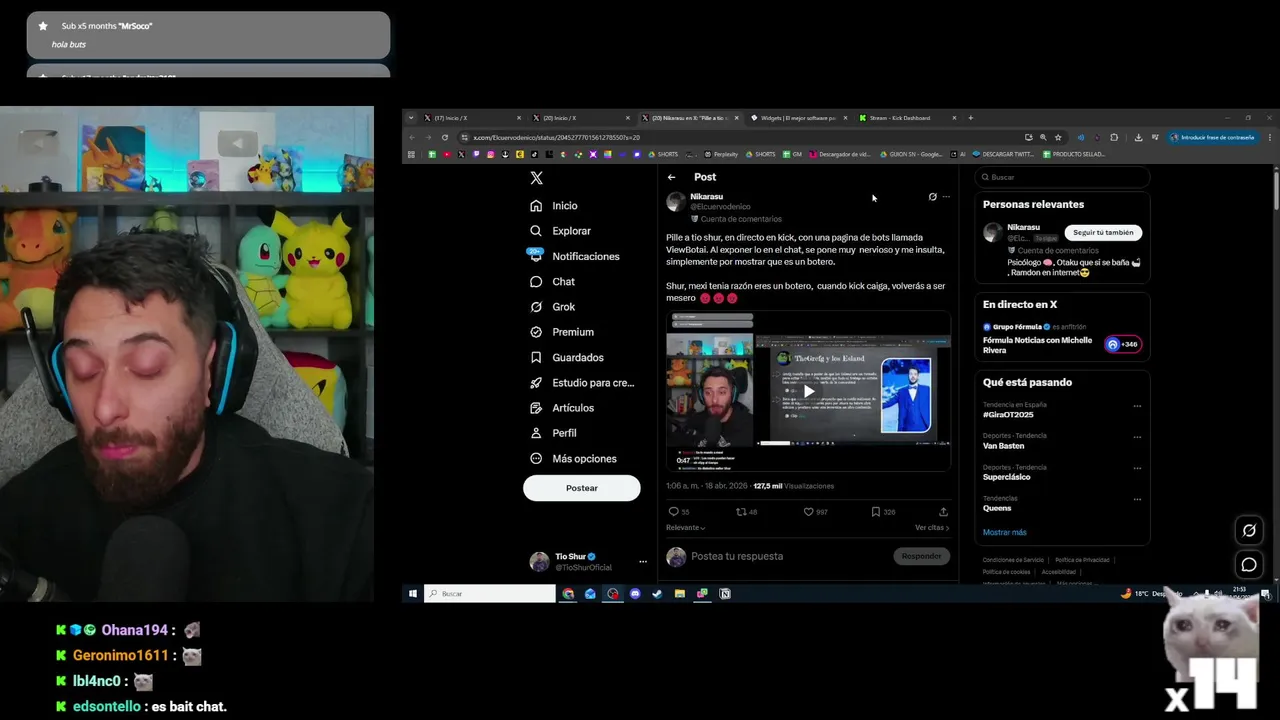Image resolution: width=1280 pixels, height=720 pixels.
Task: Switch to the (20) Inicio / X tab
Action: click(580, 118)
